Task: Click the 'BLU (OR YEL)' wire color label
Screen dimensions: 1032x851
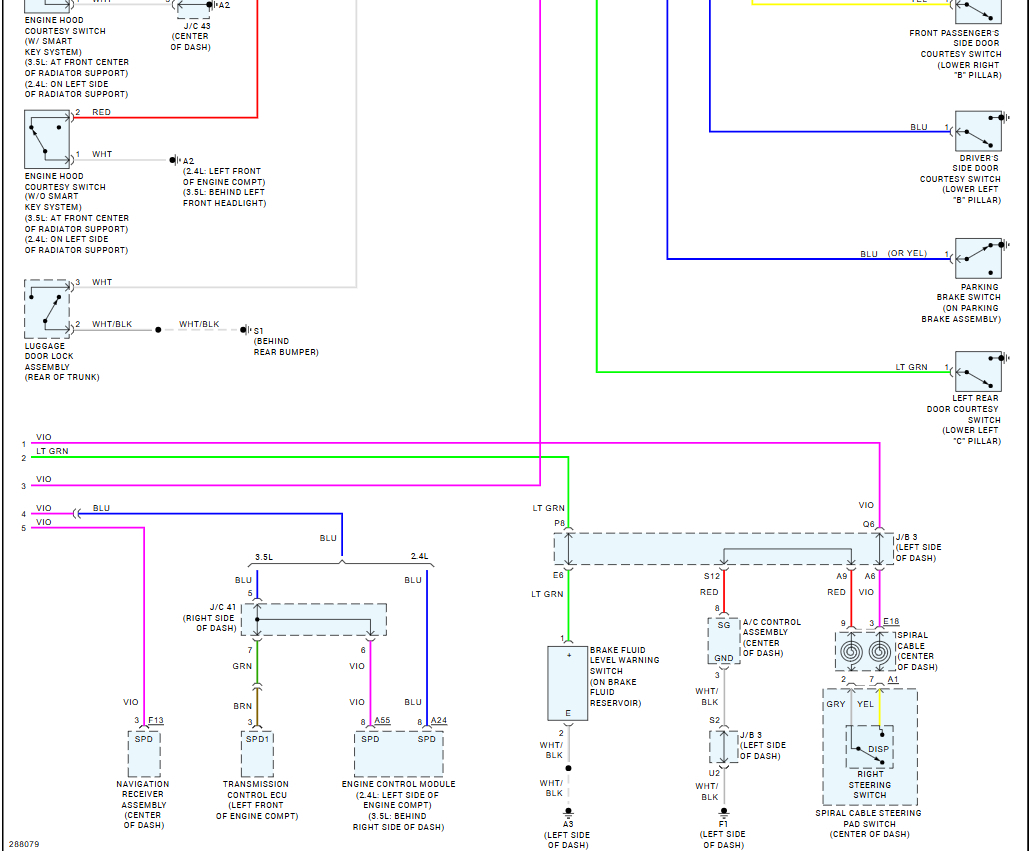Action: pos(893,253)
